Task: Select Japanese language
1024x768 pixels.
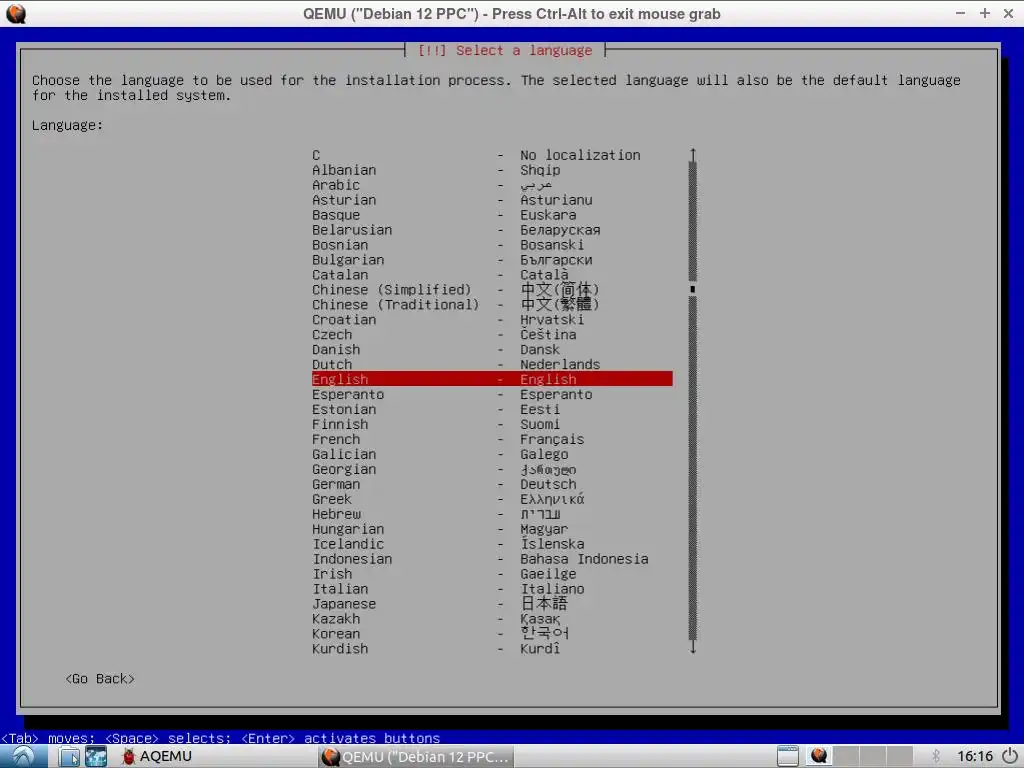Action: pyautogui.click(x=492, y=604)
